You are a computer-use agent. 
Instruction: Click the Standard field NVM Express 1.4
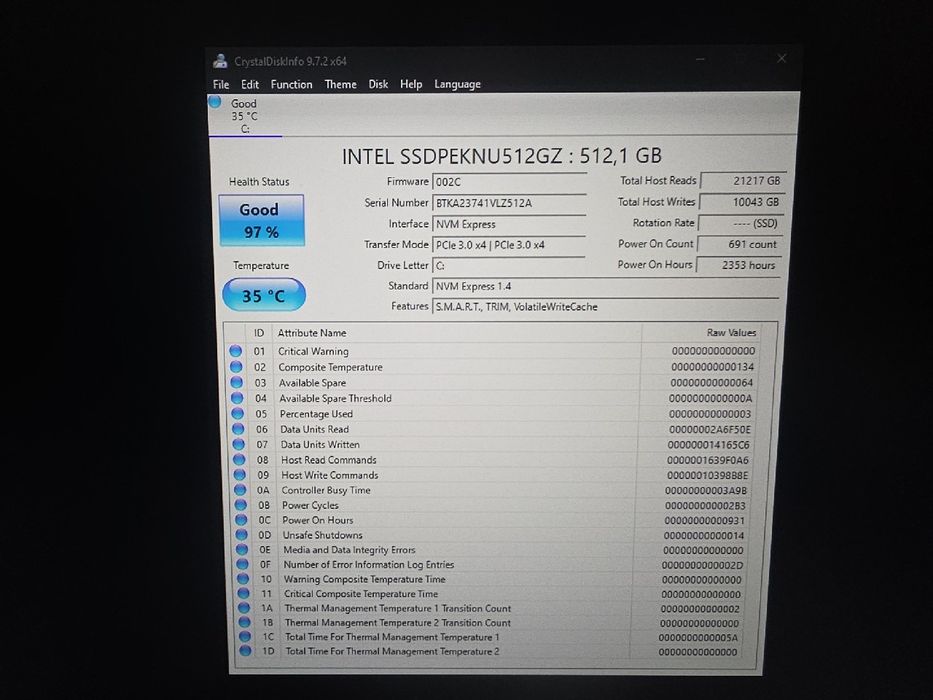coord(605,286)
